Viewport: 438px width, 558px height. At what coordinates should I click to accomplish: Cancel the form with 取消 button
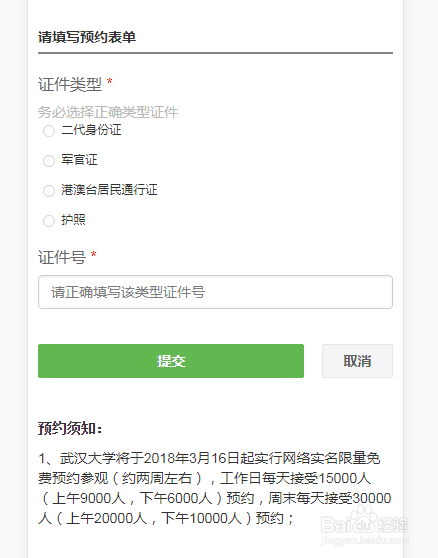pyautogui.click(x=357, y=361)
